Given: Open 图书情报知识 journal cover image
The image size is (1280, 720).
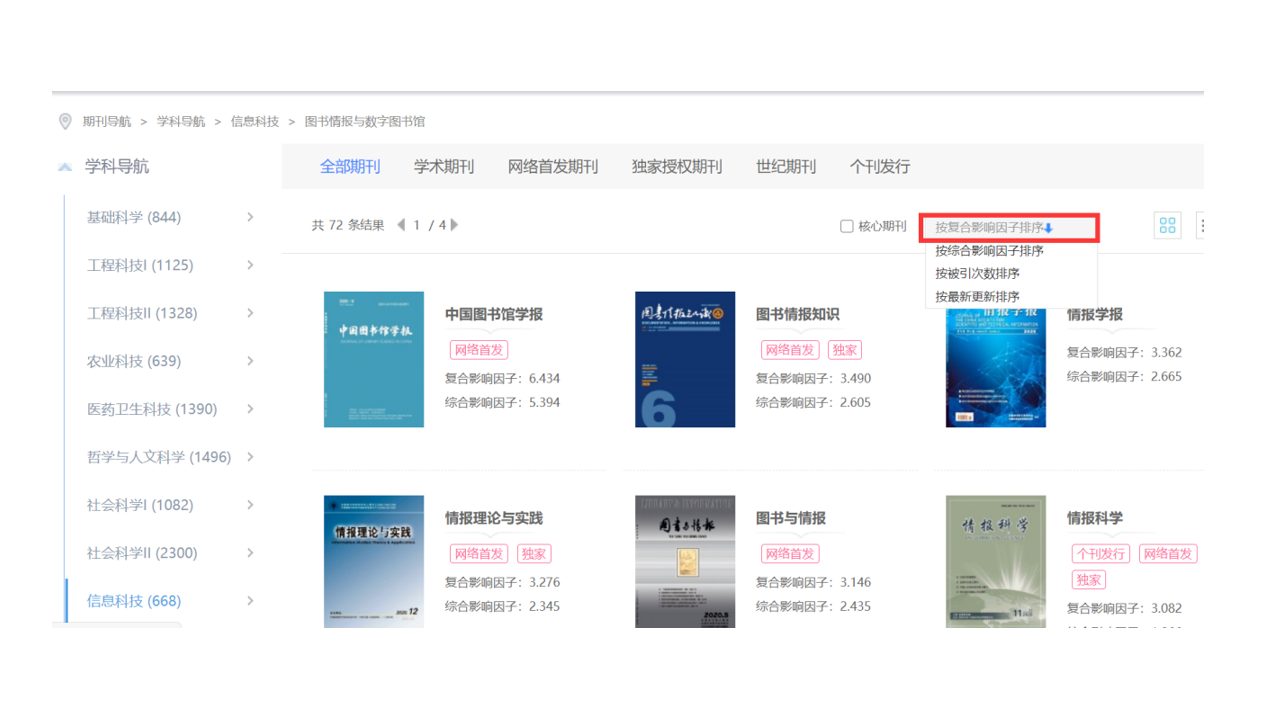Looking at the screenshot, I should [685, 359].
